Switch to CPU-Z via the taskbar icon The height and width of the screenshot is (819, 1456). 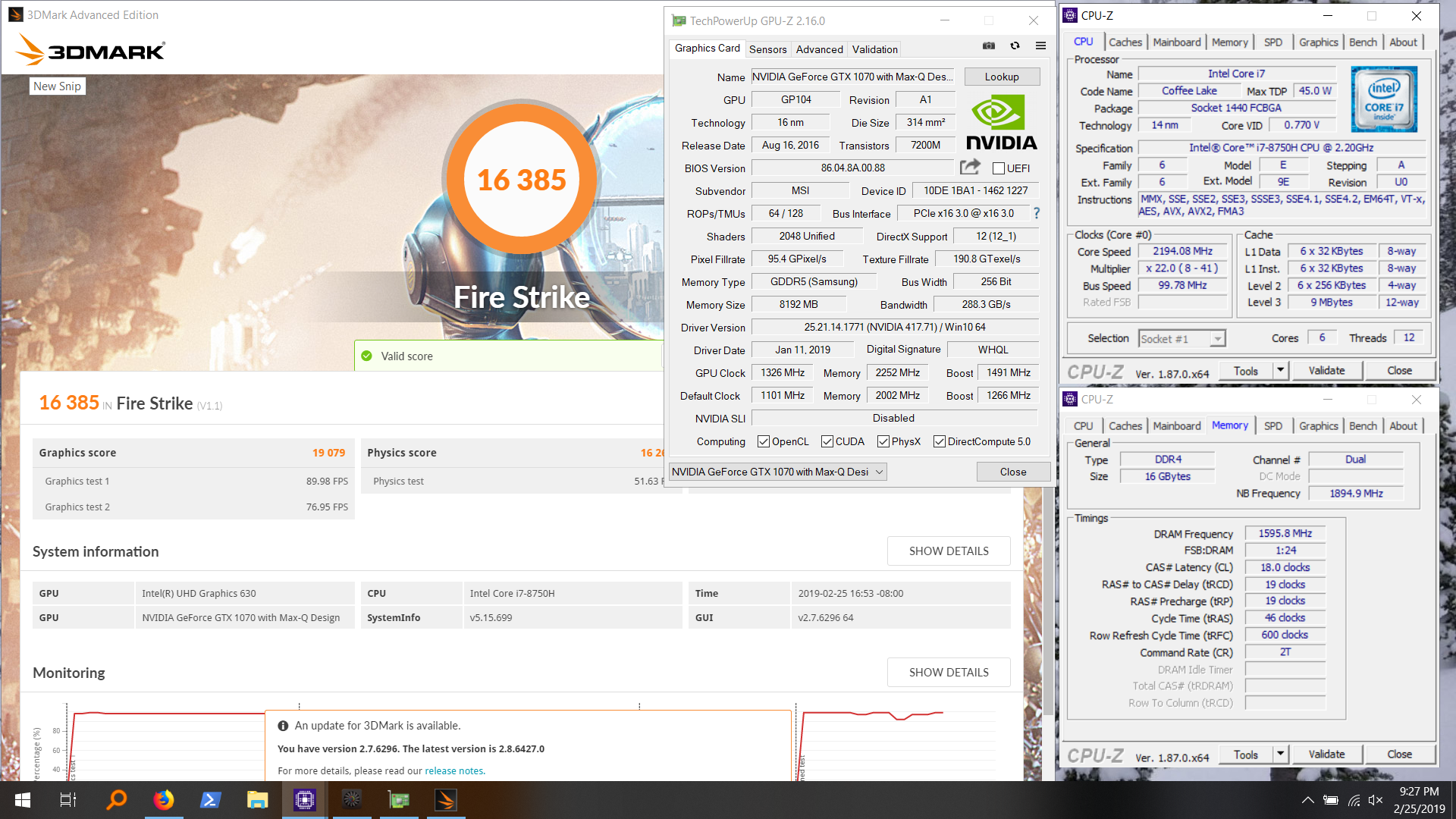pos(304,800)
